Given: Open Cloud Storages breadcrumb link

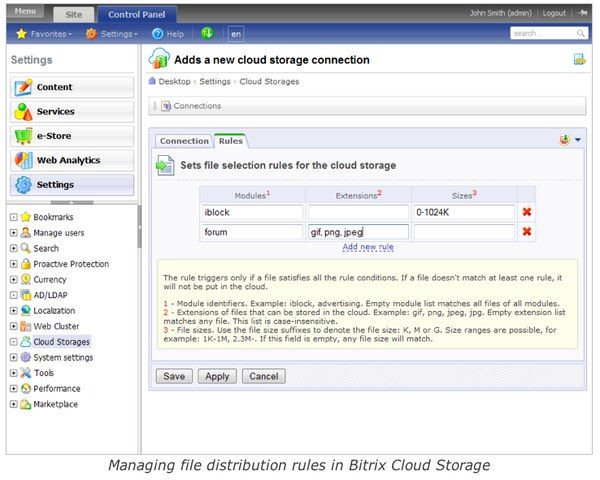Looking at the screenshot, I should coord(269,82).
